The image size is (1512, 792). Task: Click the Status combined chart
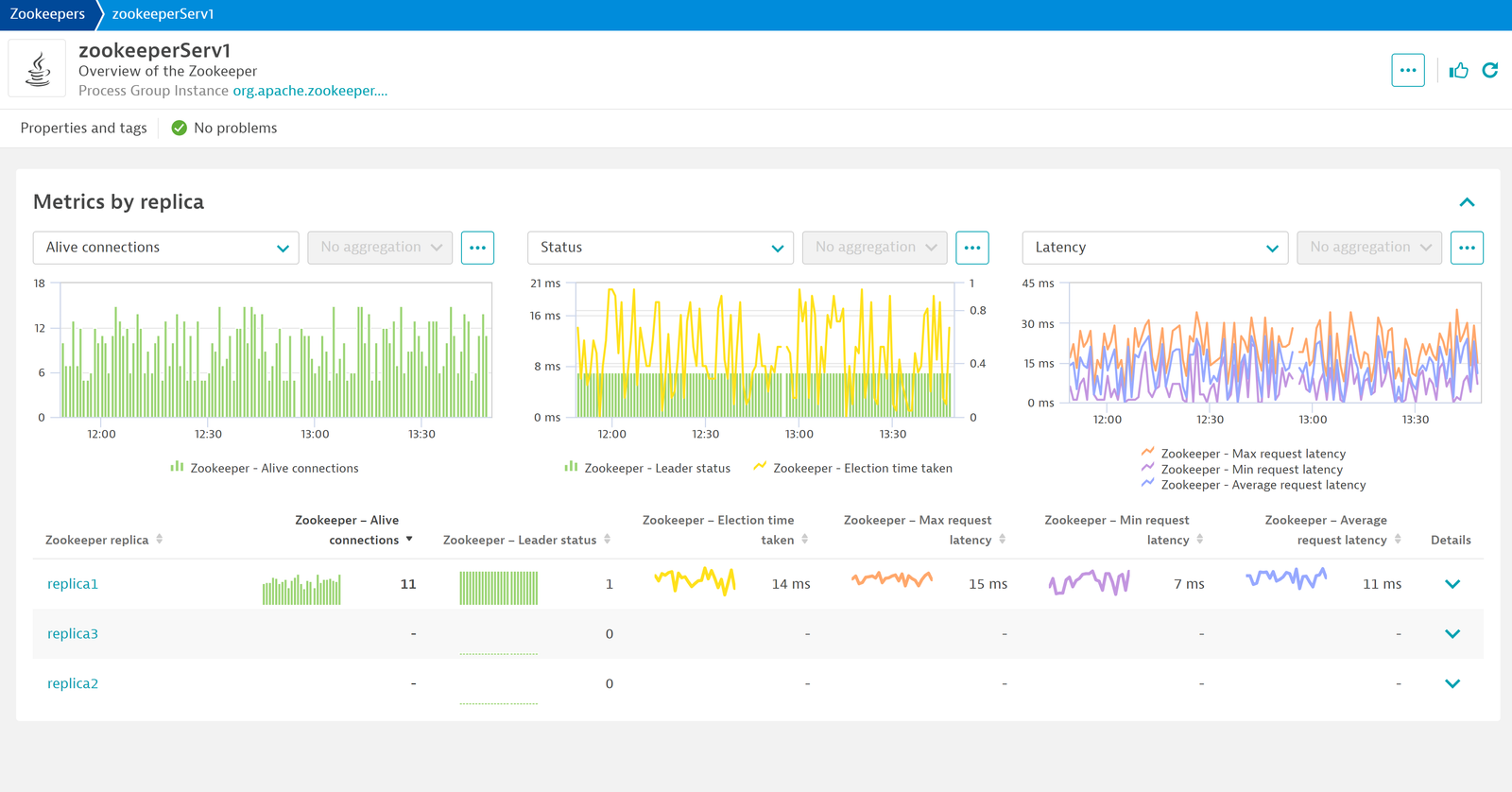coord(765,350)
